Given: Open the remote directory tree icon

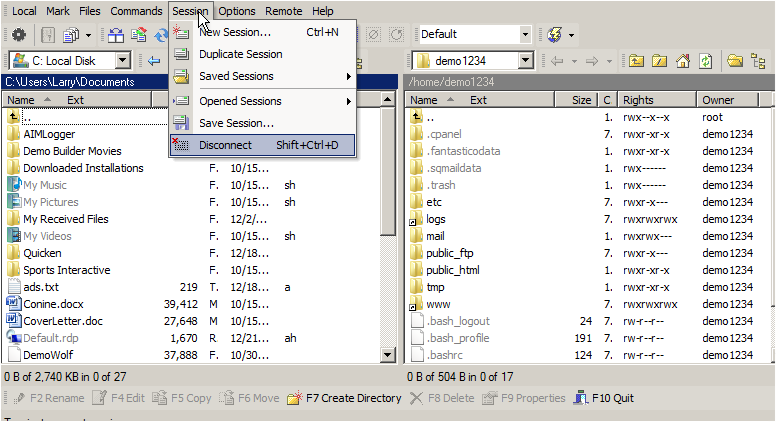Looking at the screenshot, I should (758, 61).
